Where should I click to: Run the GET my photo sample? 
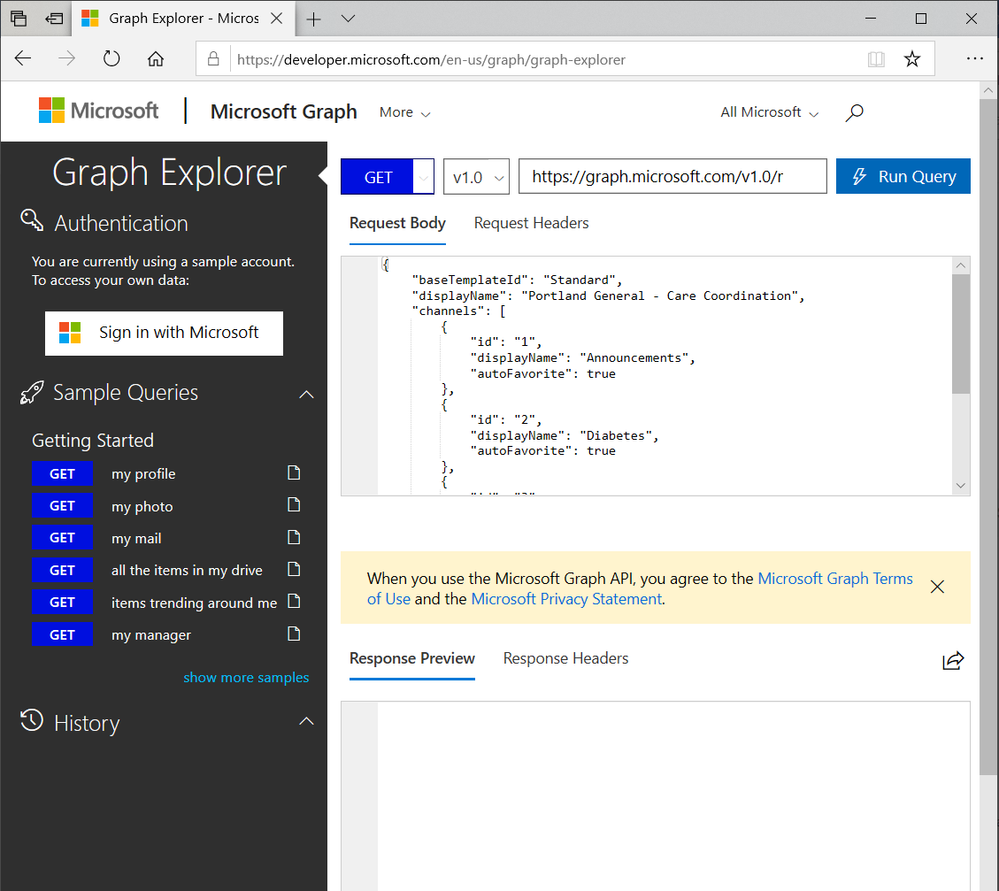coord(62,506)
